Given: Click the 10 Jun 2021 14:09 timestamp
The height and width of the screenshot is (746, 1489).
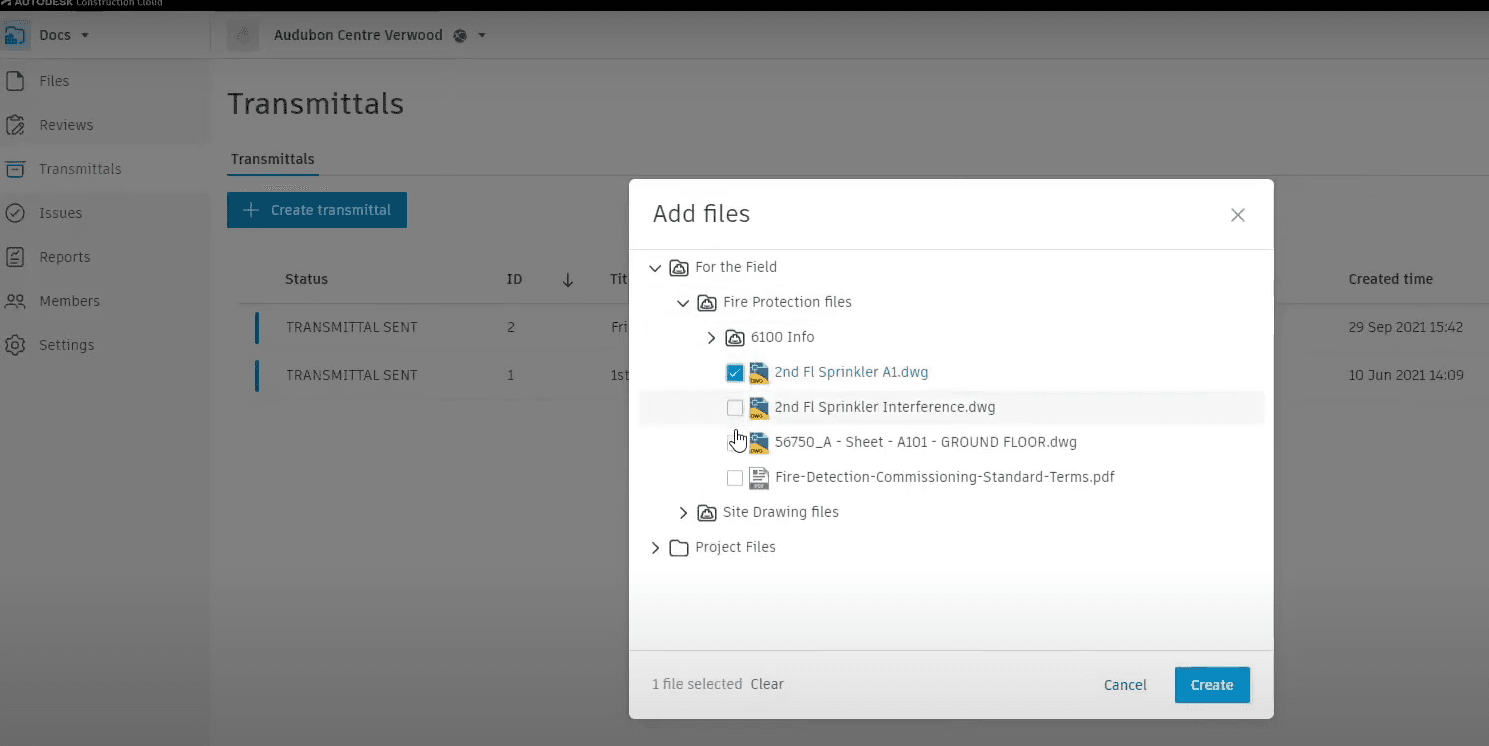Looking at the screenshot, I should point(1405,375).
